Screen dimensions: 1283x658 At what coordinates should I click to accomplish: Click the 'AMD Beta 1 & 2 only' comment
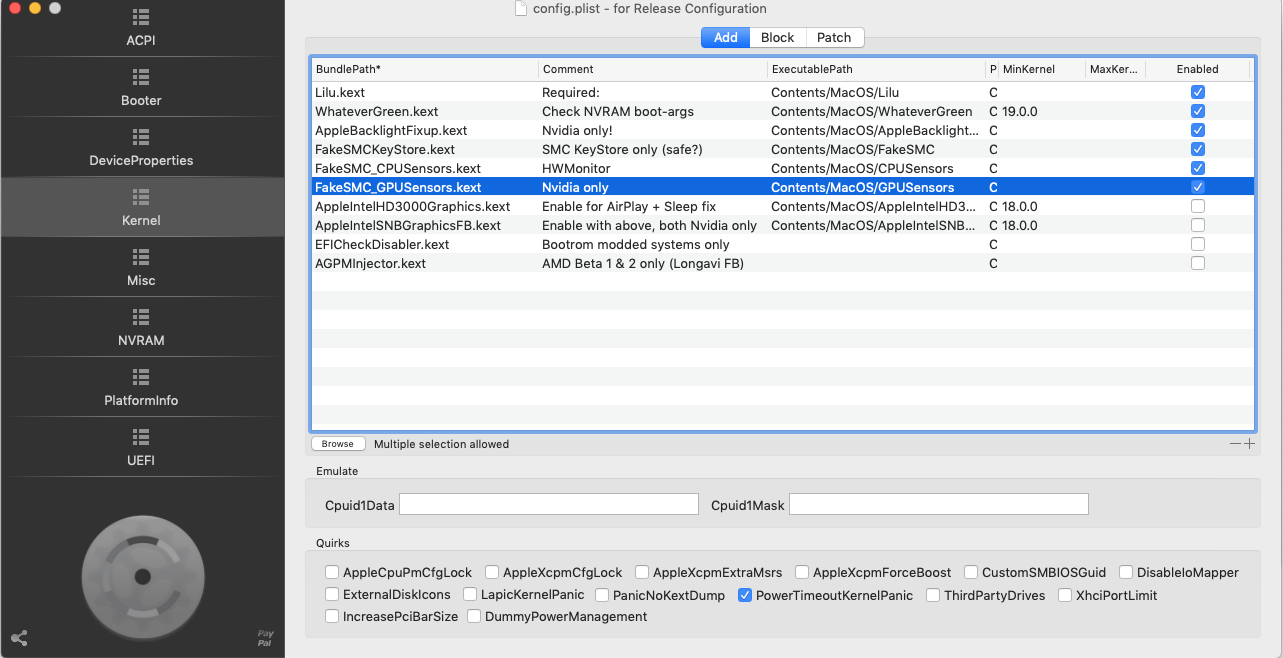point(643,263)
